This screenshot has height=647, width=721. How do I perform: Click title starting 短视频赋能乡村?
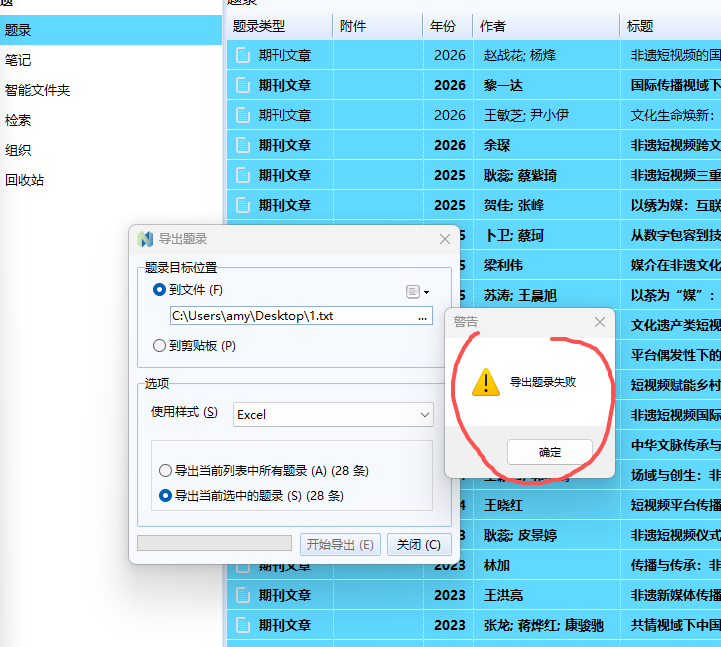(675, 385)
